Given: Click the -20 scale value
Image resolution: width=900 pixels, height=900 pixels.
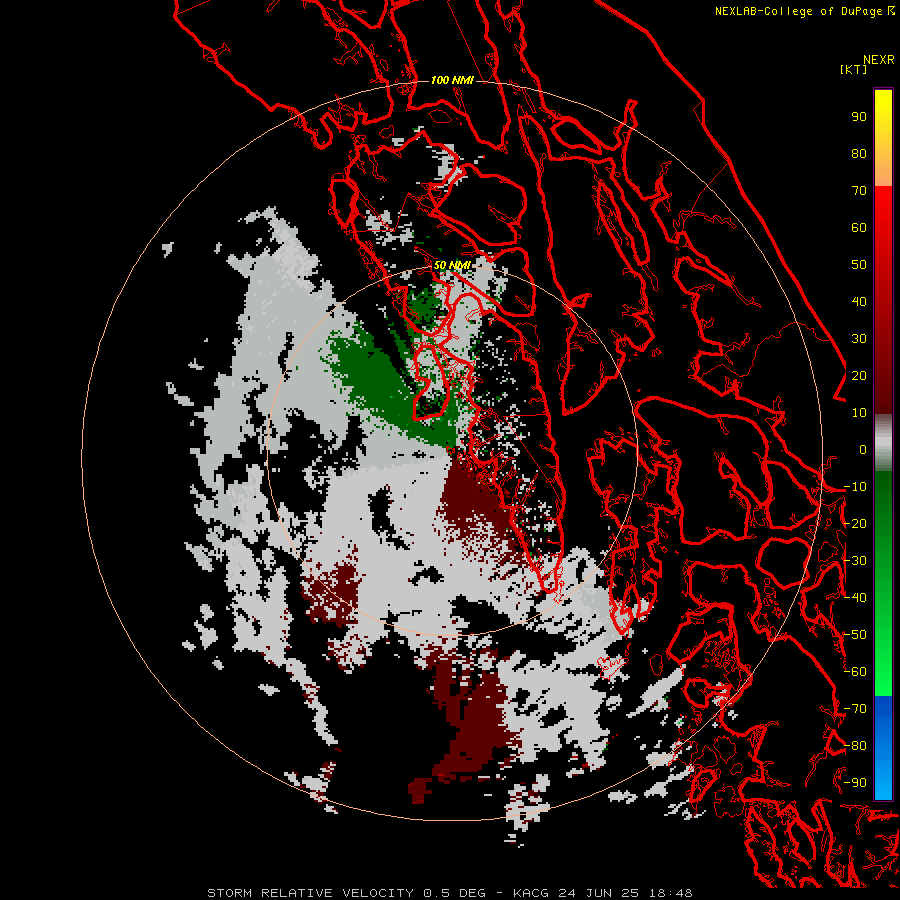Looking at the screenshot, I should point(855,524).
